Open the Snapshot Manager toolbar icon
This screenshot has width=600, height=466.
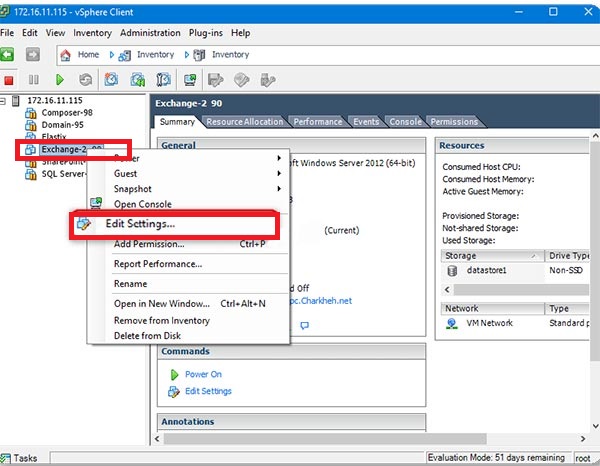click(163, 80)
